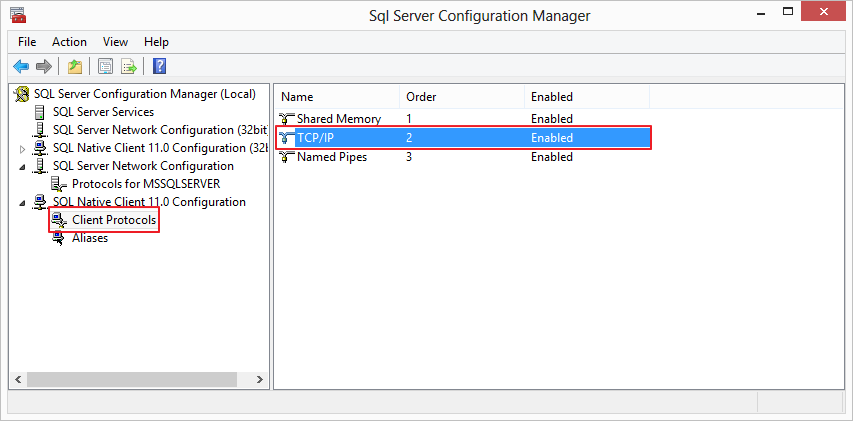853x421 pixels.
Task: Select the Named Pipes protocol row
Action: 331,157
